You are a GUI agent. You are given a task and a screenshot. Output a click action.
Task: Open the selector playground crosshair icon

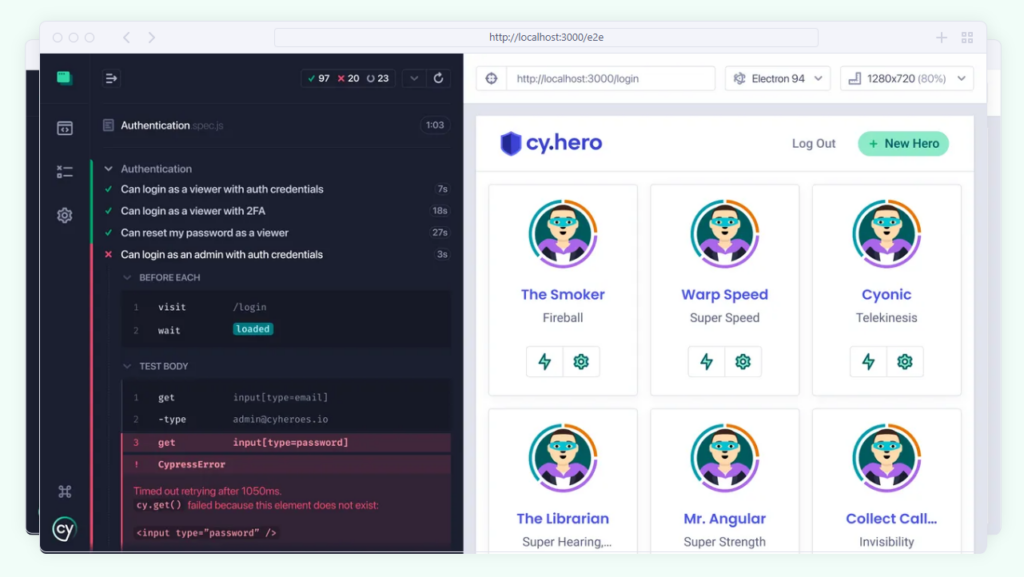[x=492, y=78]
